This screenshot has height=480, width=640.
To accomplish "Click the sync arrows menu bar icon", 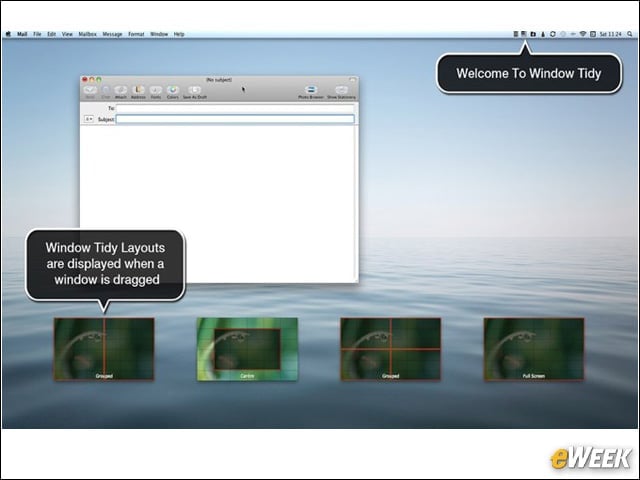I will tap(553, 34).
